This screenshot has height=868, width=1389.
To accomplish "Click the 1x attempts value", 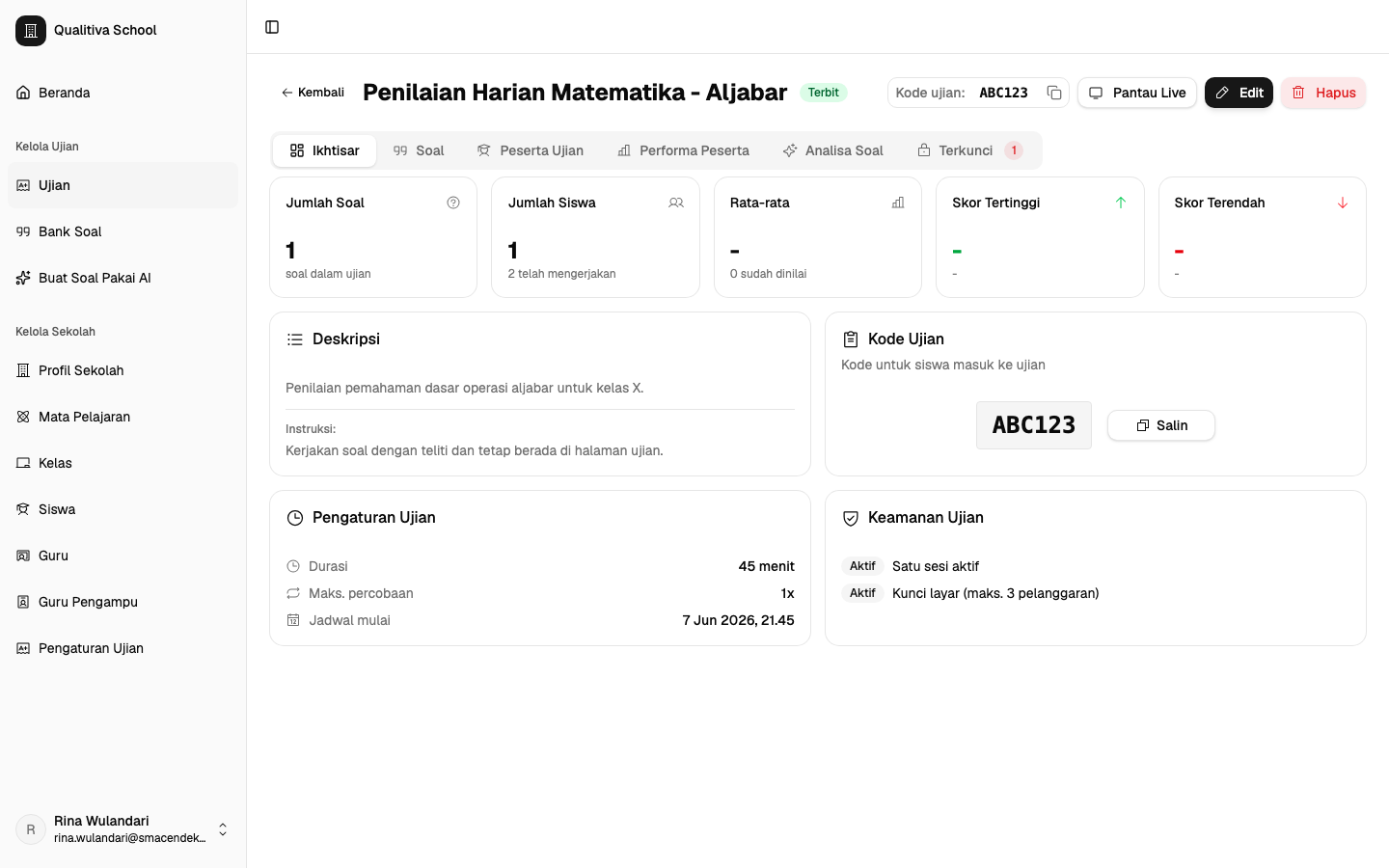I will pos(788,593).
